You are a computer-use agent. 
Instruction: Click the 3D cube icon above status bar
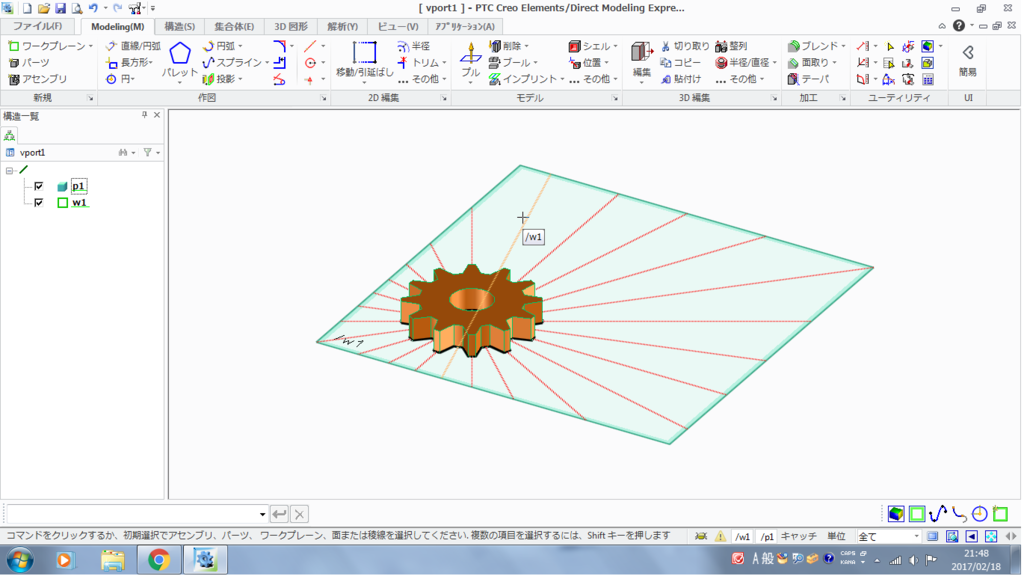[x=896, y=514]
